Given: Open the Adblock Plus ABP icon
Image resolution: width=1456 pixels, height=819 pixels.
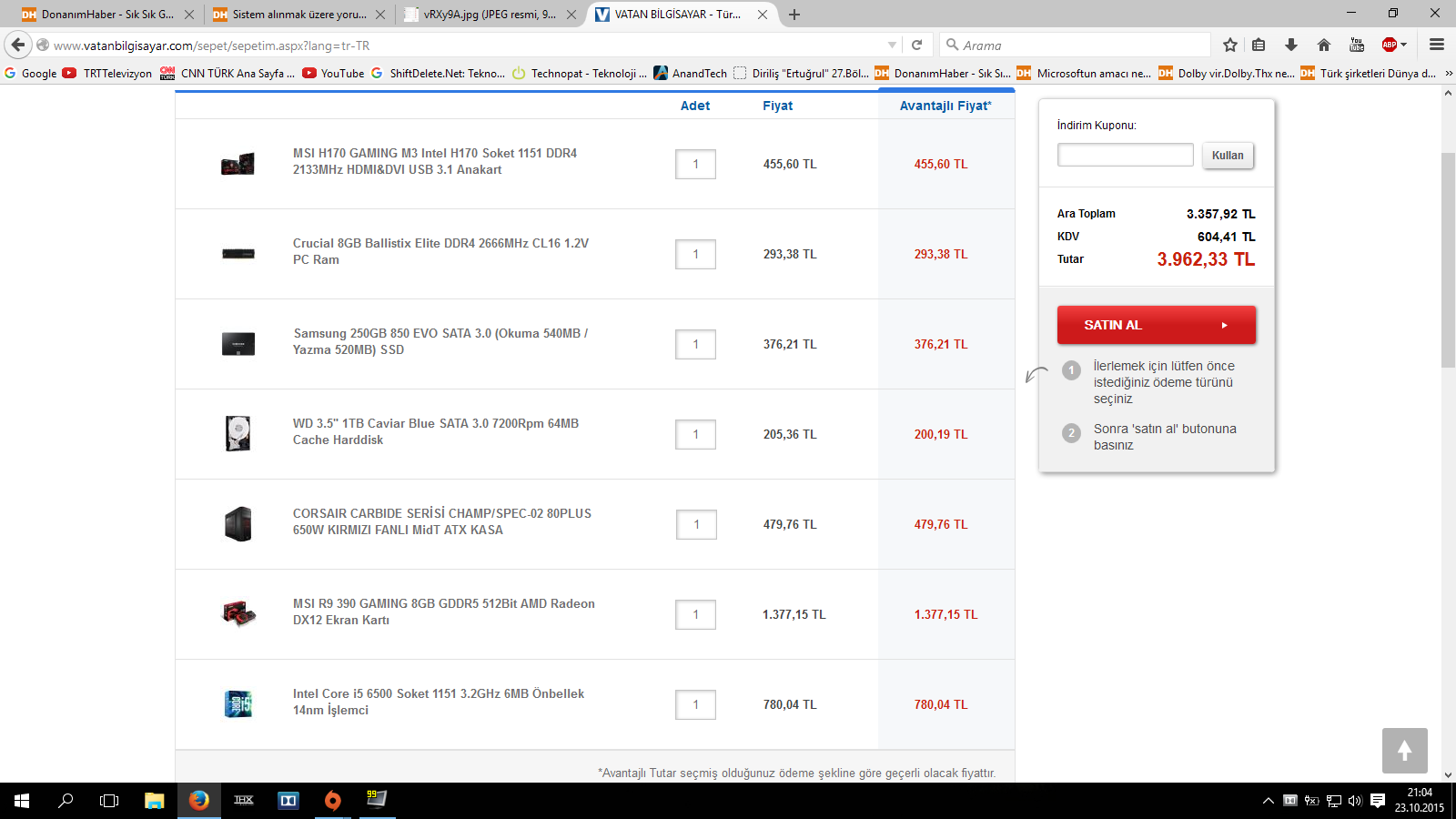Looking at the screenshot, I should pos(1390,45).
